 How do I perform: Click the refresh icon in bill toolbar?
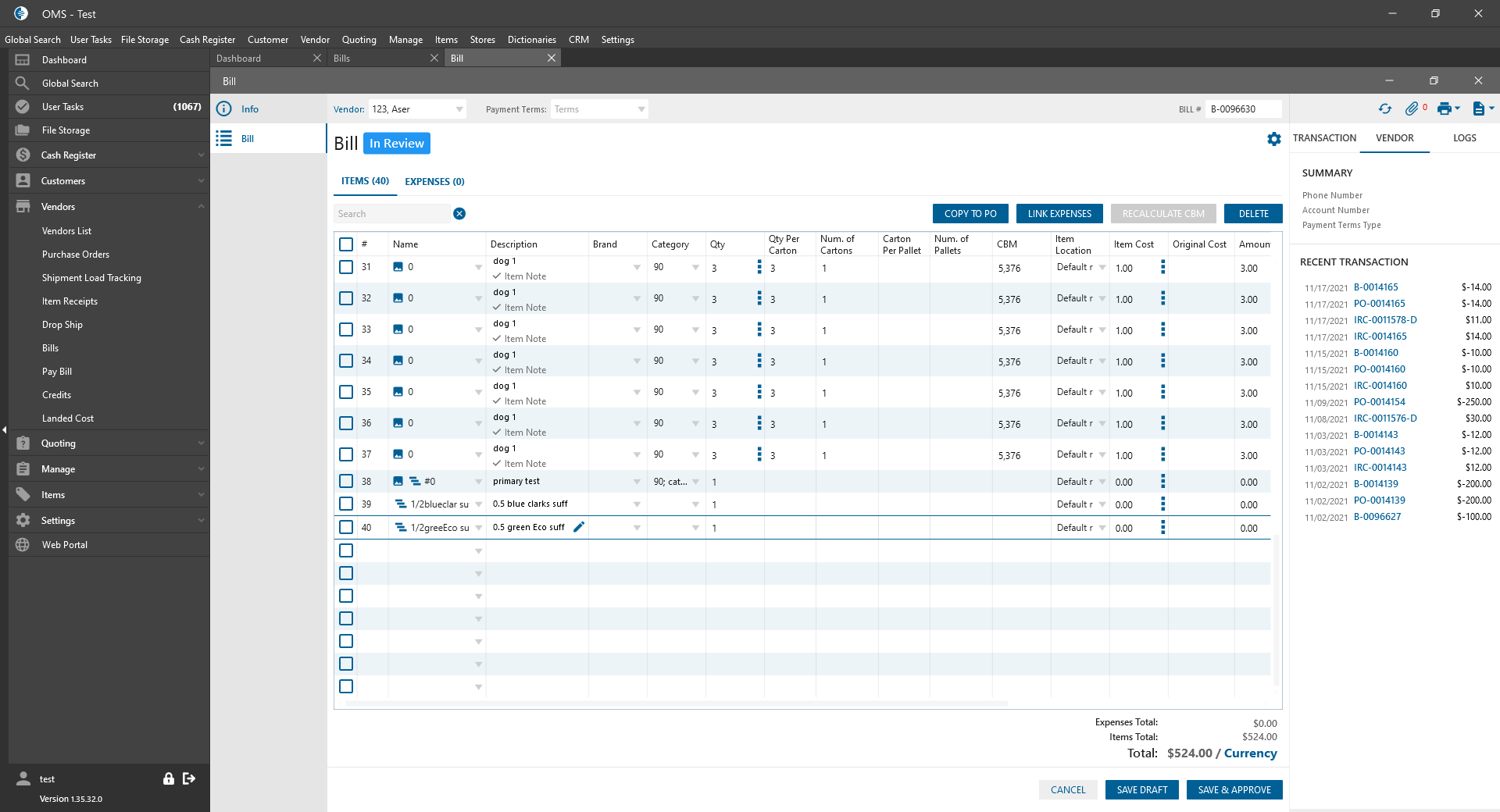1384,109
